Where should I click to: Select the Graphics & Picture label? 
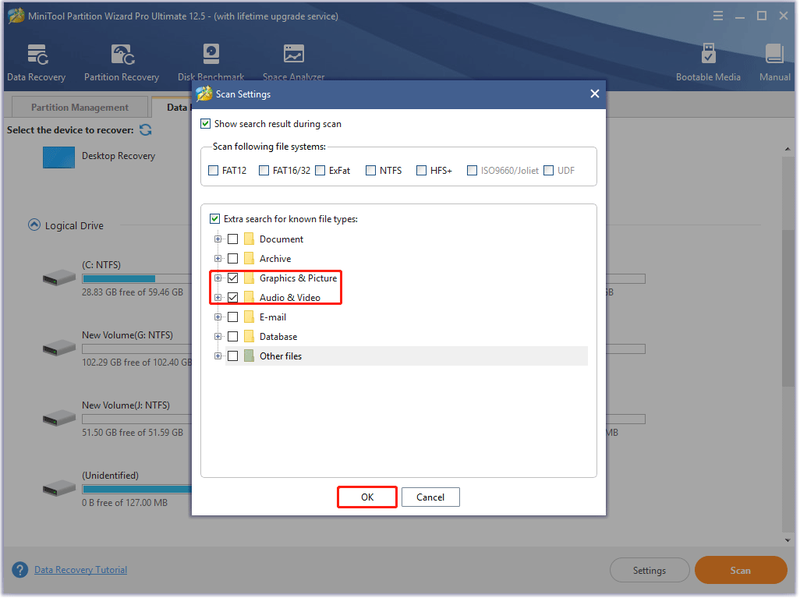click(x=298, y=278)
